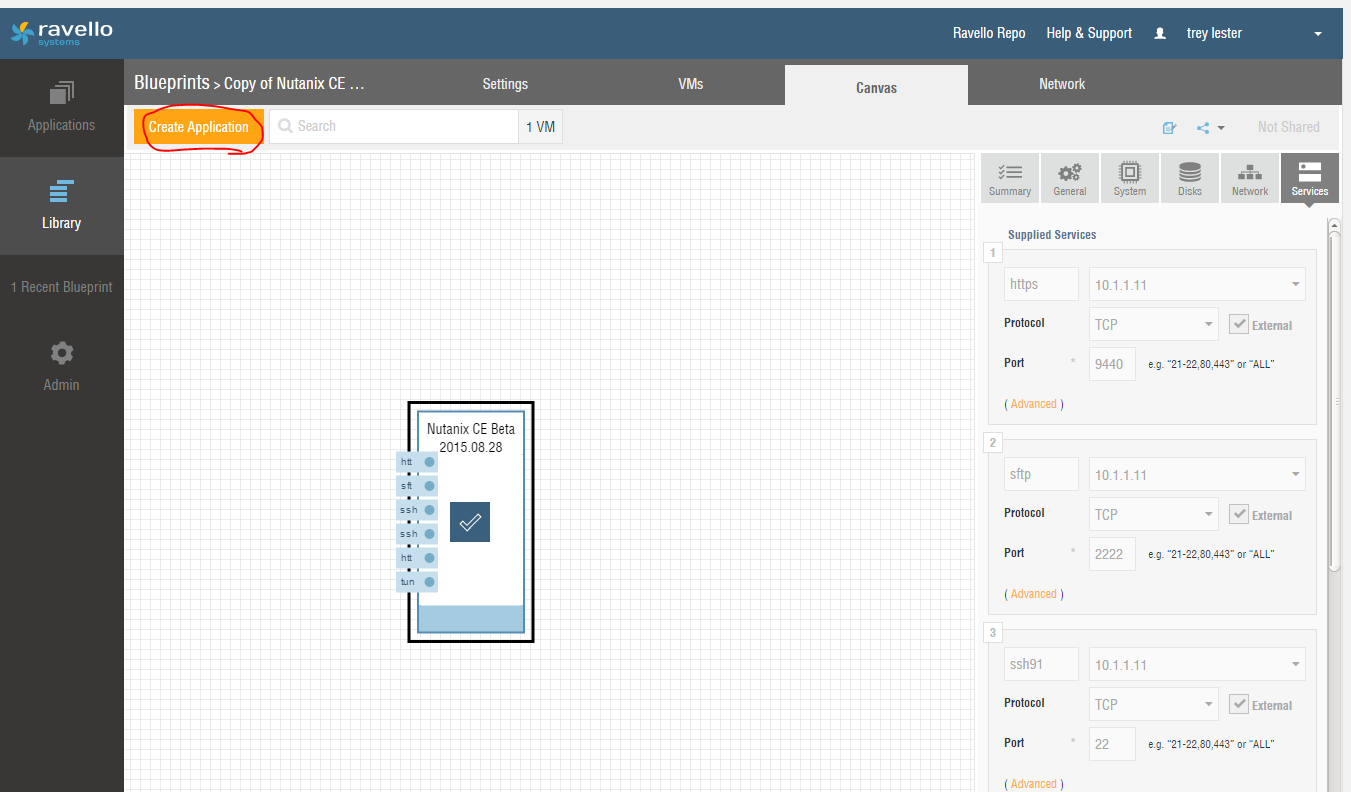
Task: Open the Library section in sidebar
Action: 61,205
